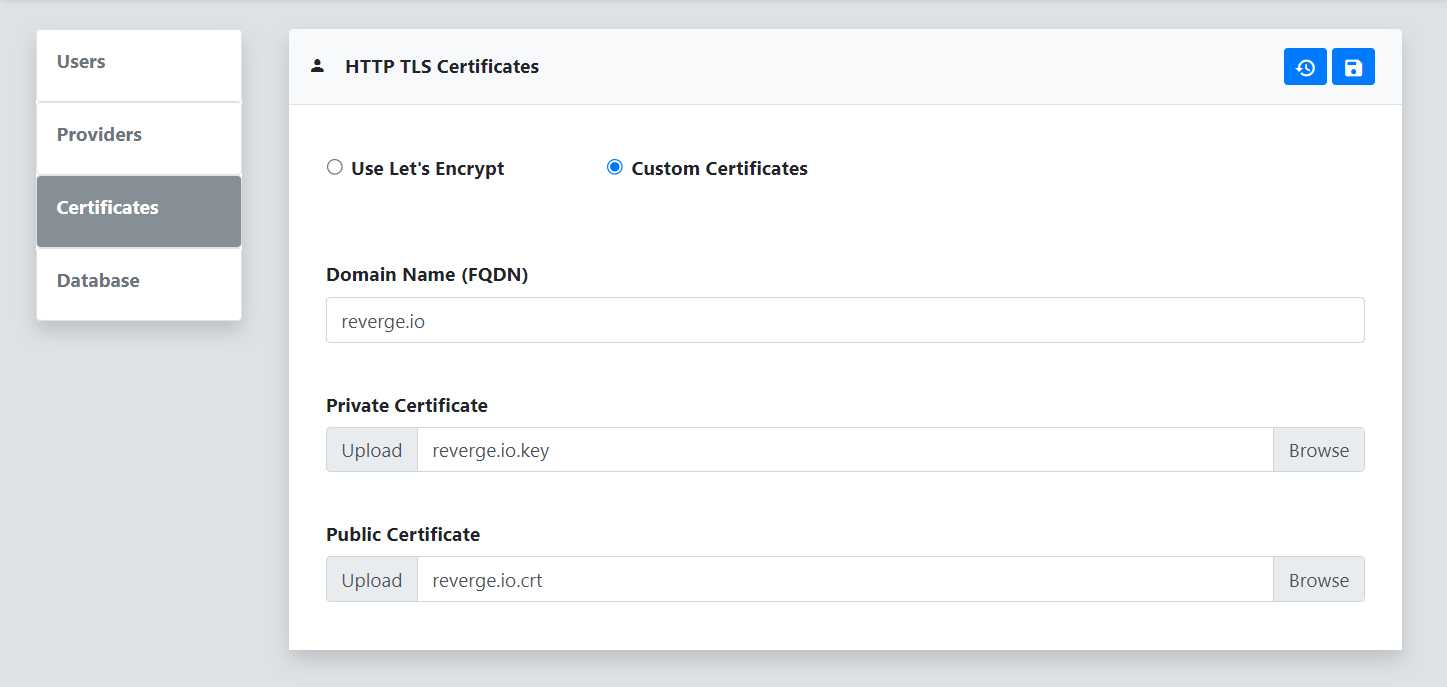Click the reverge.io.crt file field
The image size is (1447, 687).
coord(845,580)
